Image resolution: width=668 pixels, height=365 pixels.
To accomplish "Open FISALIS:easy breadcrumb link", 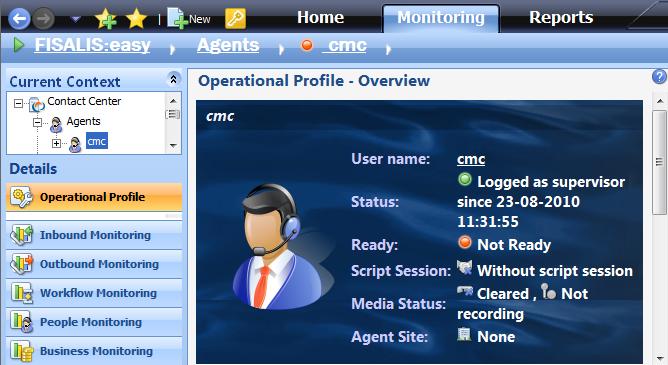I will click(92, 45).
